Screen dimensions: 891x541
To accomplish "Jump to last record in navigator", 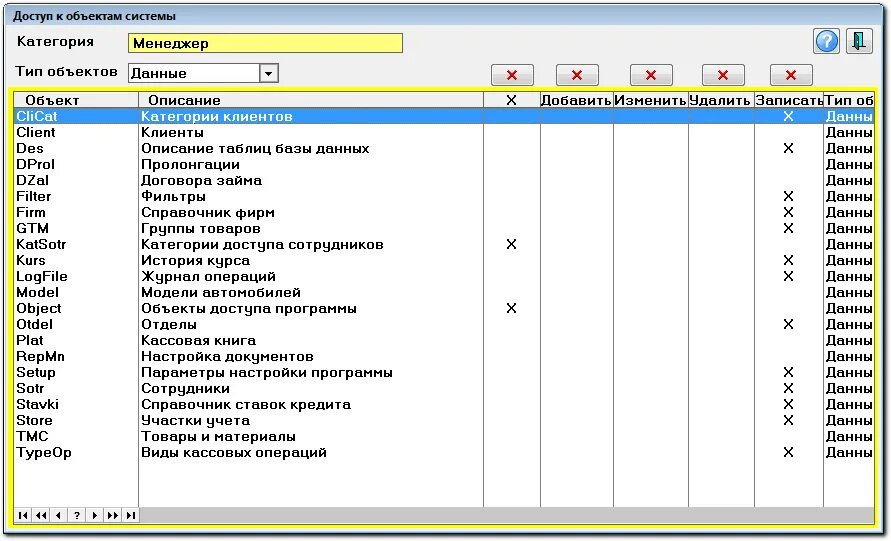I will pos(131,515).
